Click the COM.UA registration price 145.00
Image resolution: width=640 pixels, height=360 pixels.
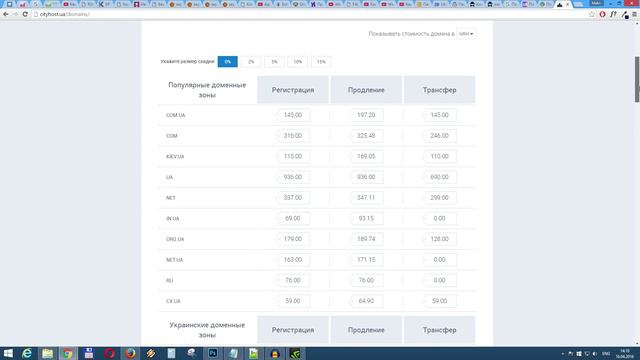293,115
